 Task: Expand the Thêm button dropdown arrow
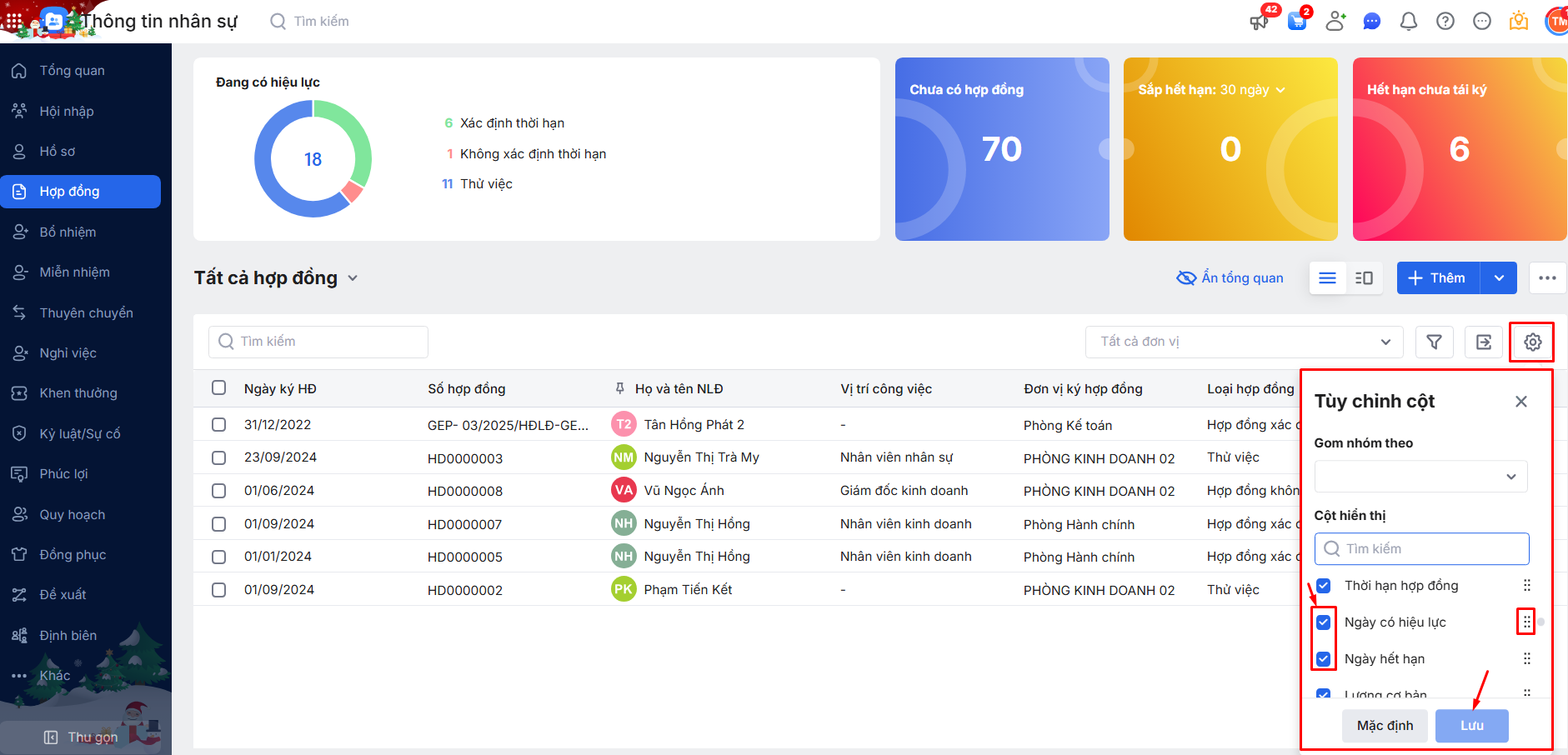coord(1499,277)
